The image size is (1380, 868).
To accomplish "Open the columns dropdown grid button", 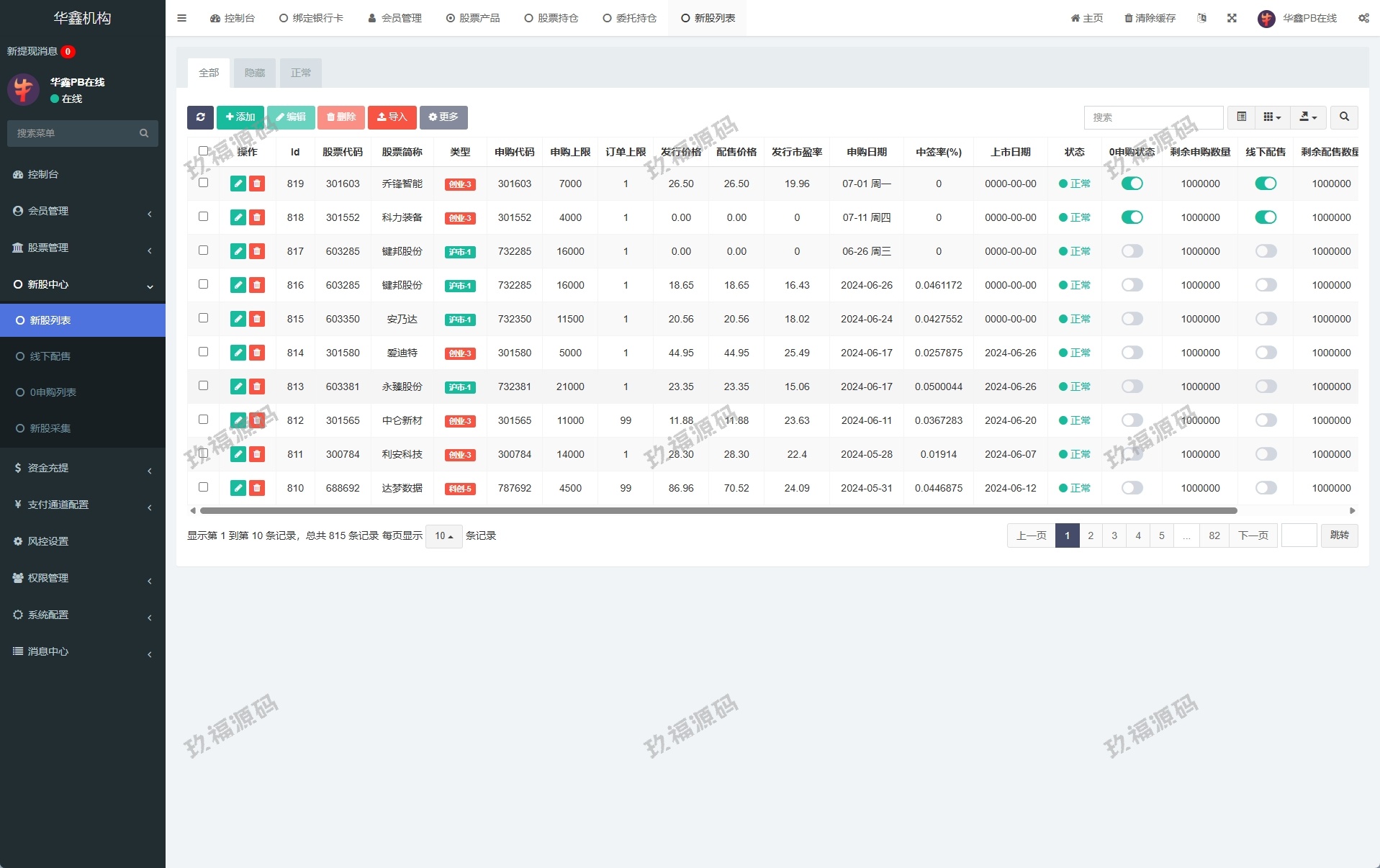I will (x=1272, y=117).
